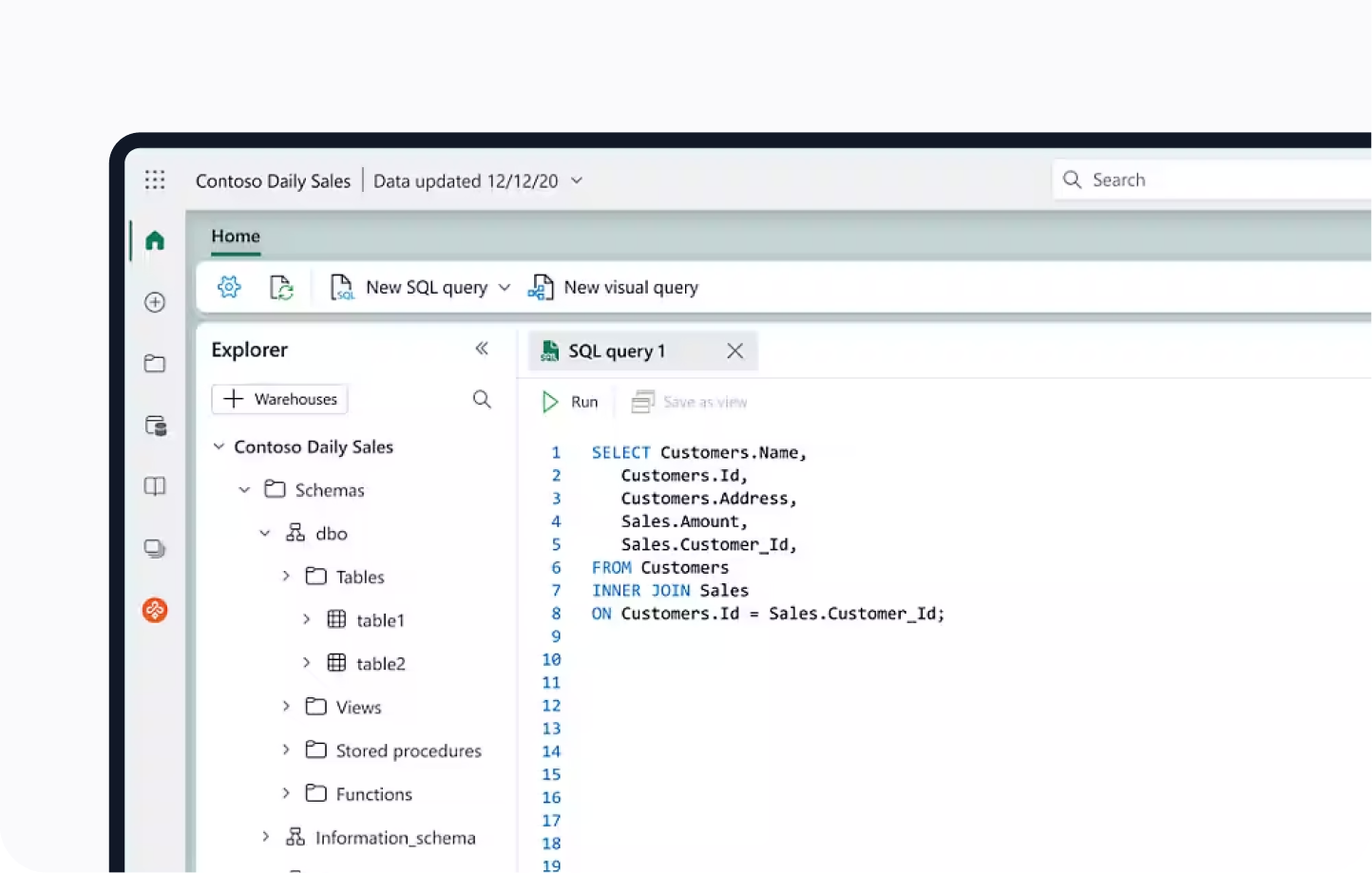The image size is (1372, 873).
Task: Click the SELECT keyword in editor
Action: click(x=620, y=453)
